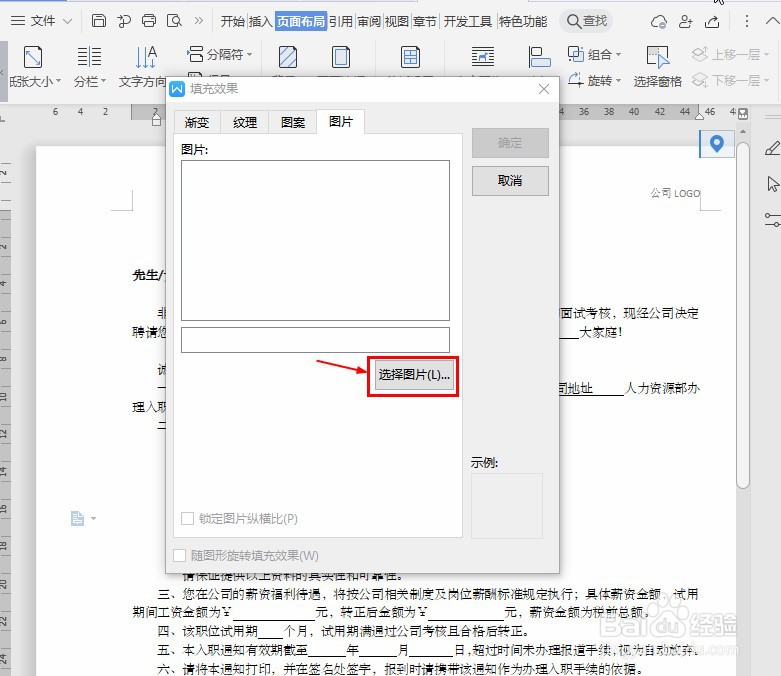Click the text wrapping icon
781x676 pixels.
[483, 57]
